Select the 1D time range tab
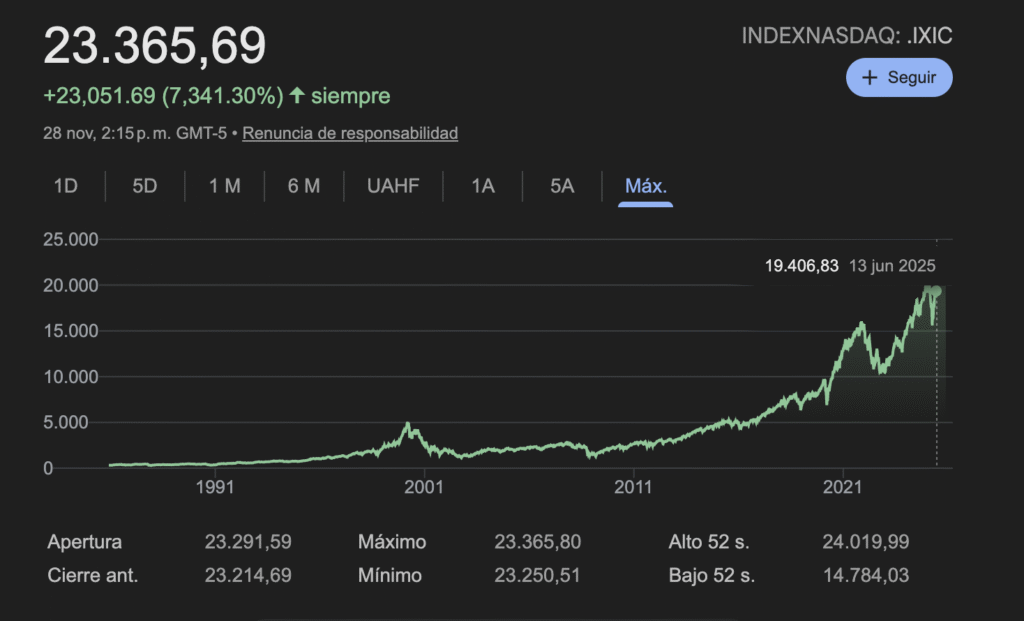 66,186
